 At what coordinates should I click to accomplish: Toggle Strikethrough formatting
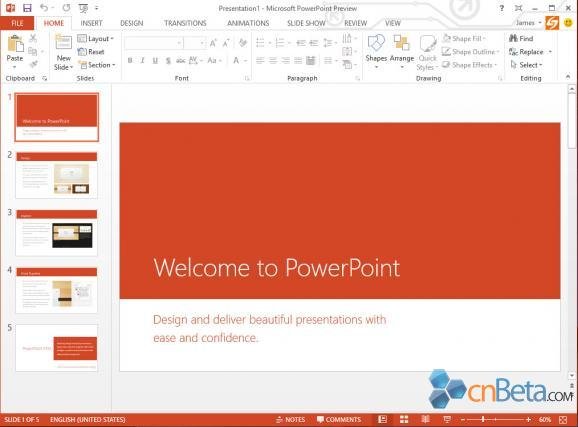tap(180, 60)
